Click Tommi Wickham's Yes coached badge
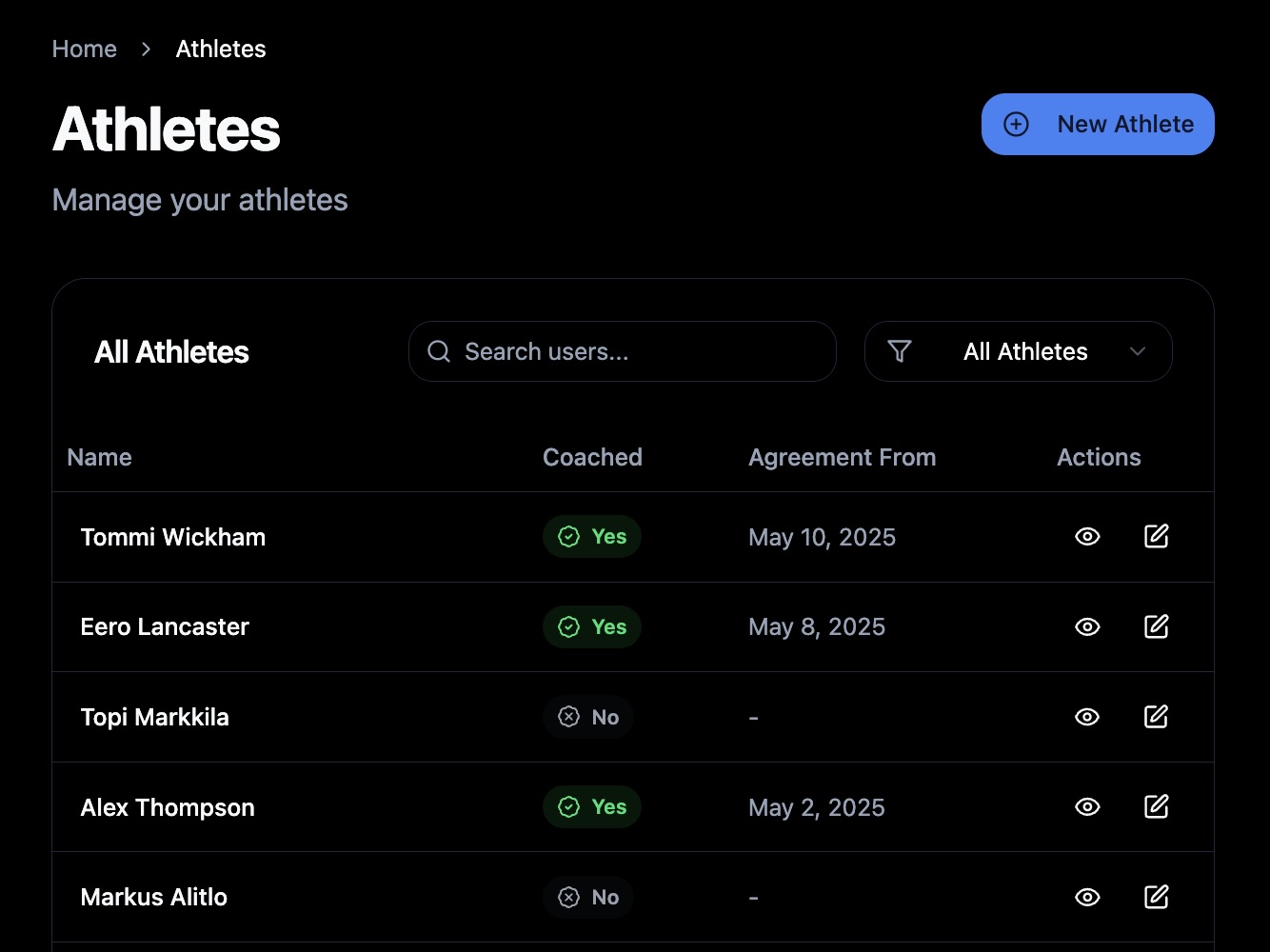The height and width of the screenshot is (952, 1270). coord(592,537)
